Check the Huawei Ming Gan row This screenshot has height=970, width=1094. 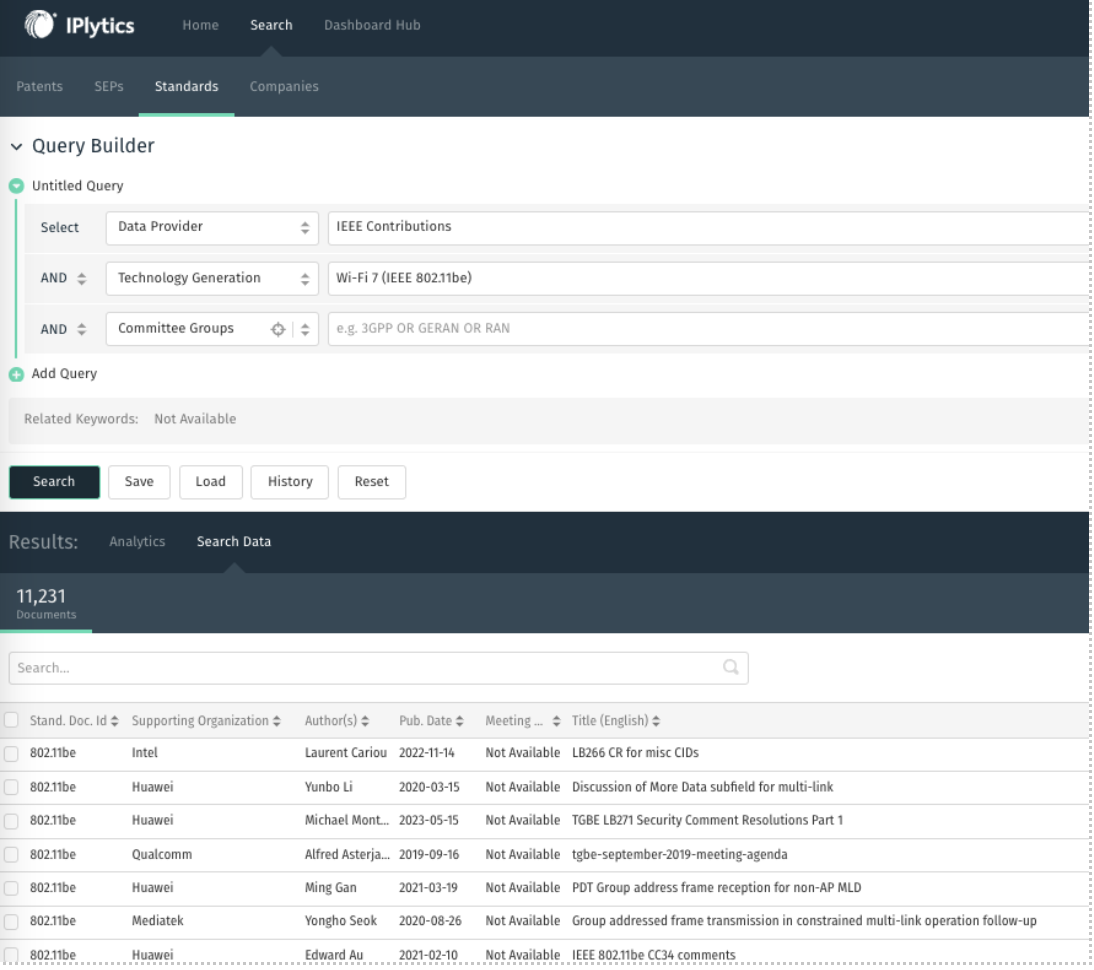pyautogui.click(x=11, y=888)
